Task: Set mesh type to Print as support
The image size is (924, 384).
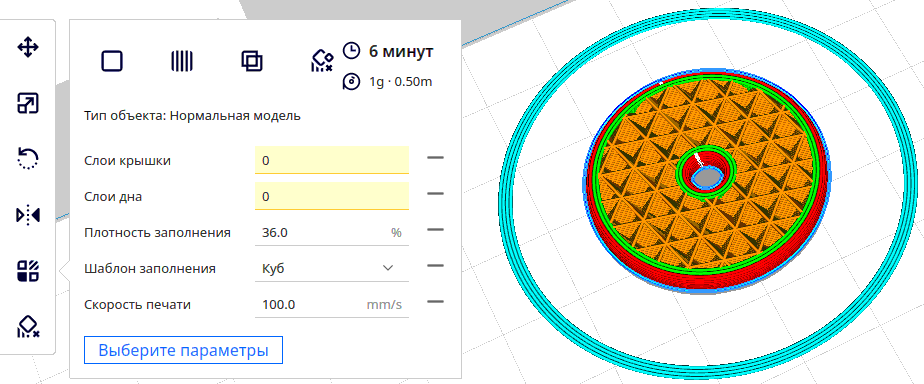Action: 182,61
